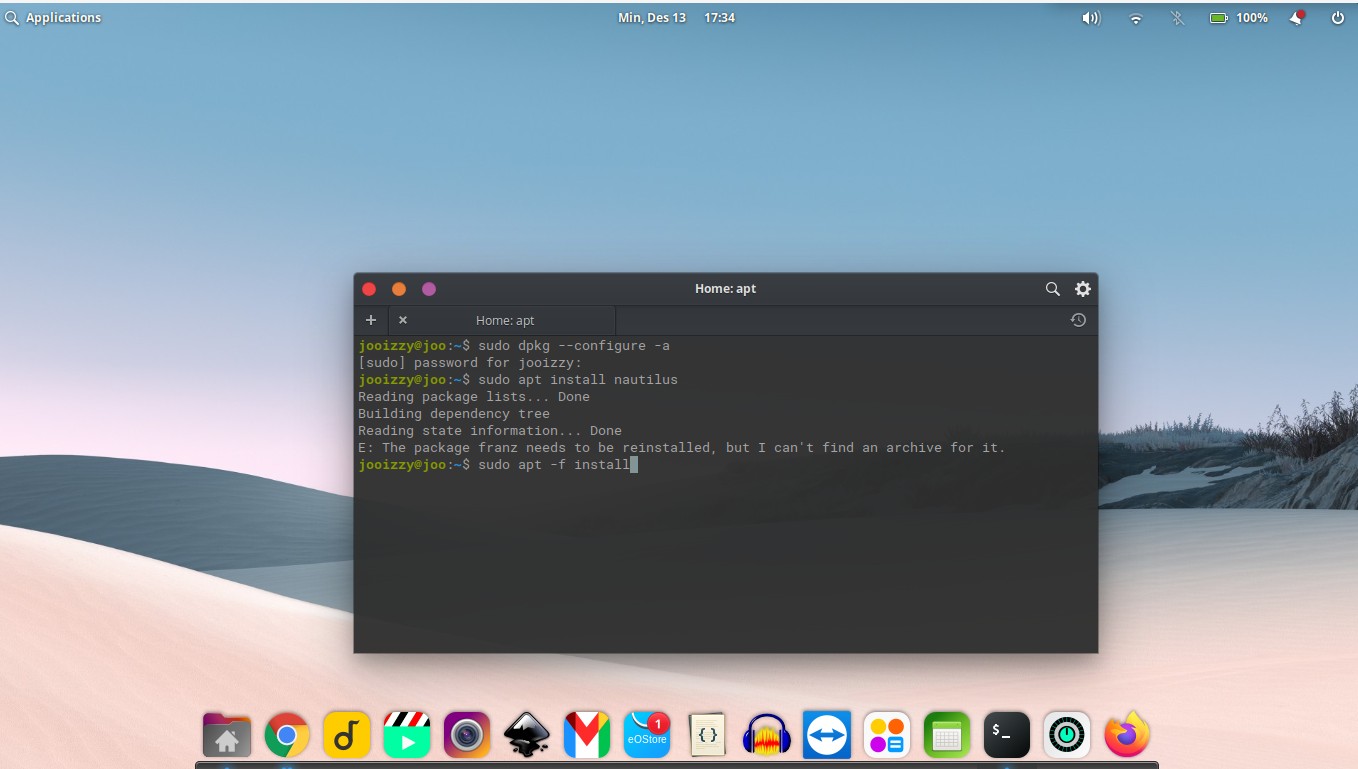The width and height of the screenshot is (1358, 769).
Task: Launch Firefox from the dock
Action: [1127, 734]
